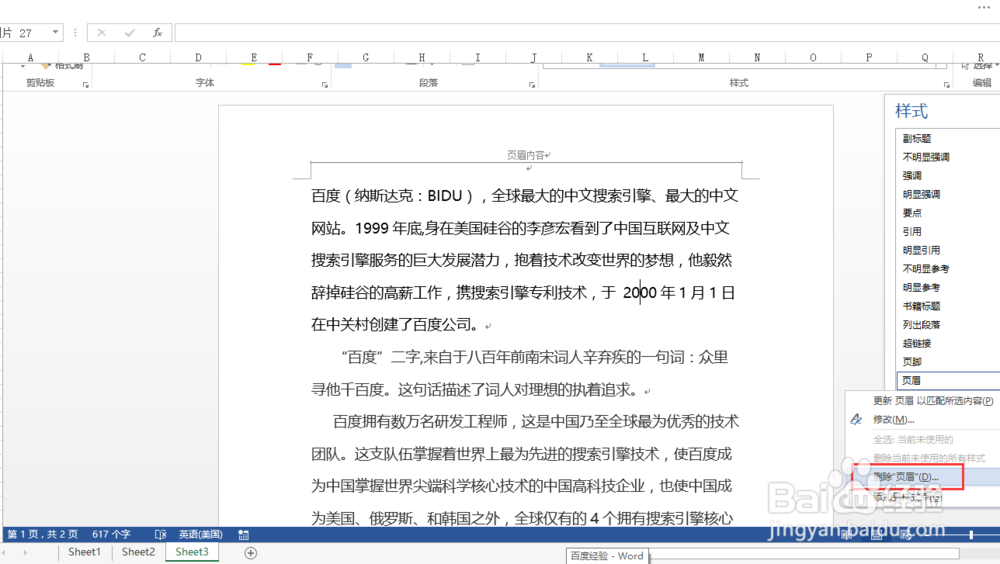The height and width of the screenshot is (564, 1000).
Task: Click the proofing book icon in status bar
Action: point(160,534)
